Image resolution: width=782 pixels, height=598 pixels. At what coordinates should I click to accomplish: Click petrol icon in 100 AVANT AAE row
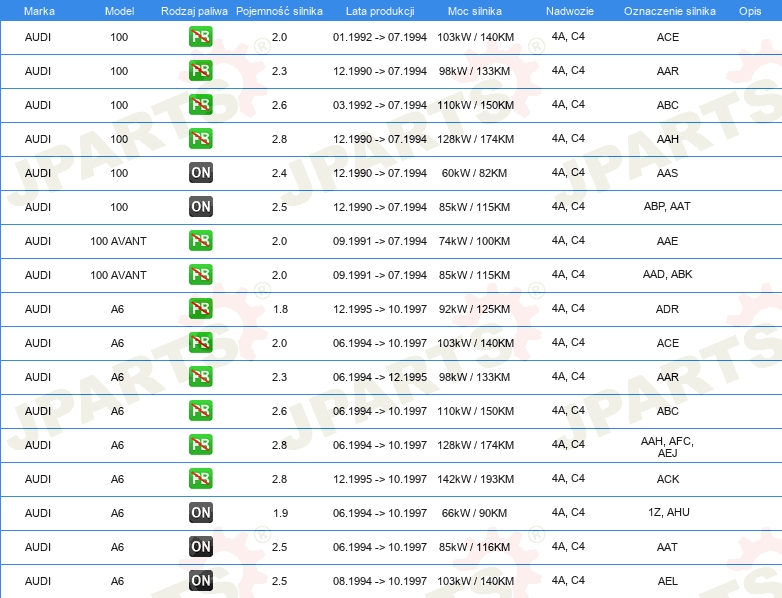pos(201,240)
